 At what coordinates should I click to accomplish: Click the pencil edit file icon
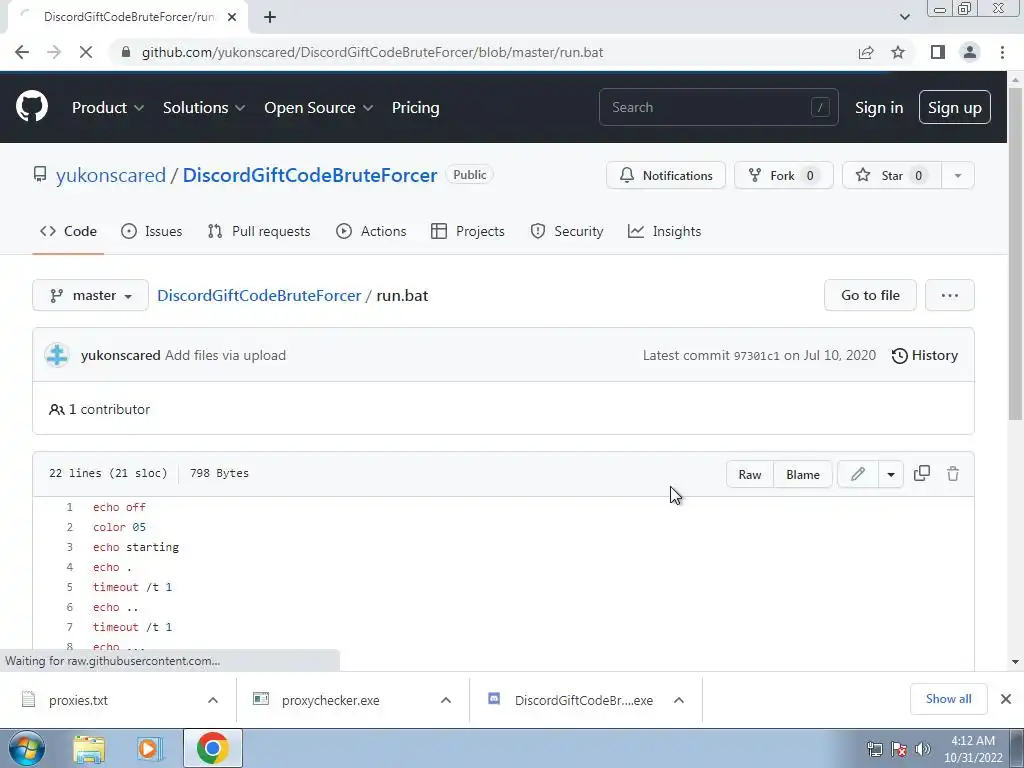tap(858, 475)
